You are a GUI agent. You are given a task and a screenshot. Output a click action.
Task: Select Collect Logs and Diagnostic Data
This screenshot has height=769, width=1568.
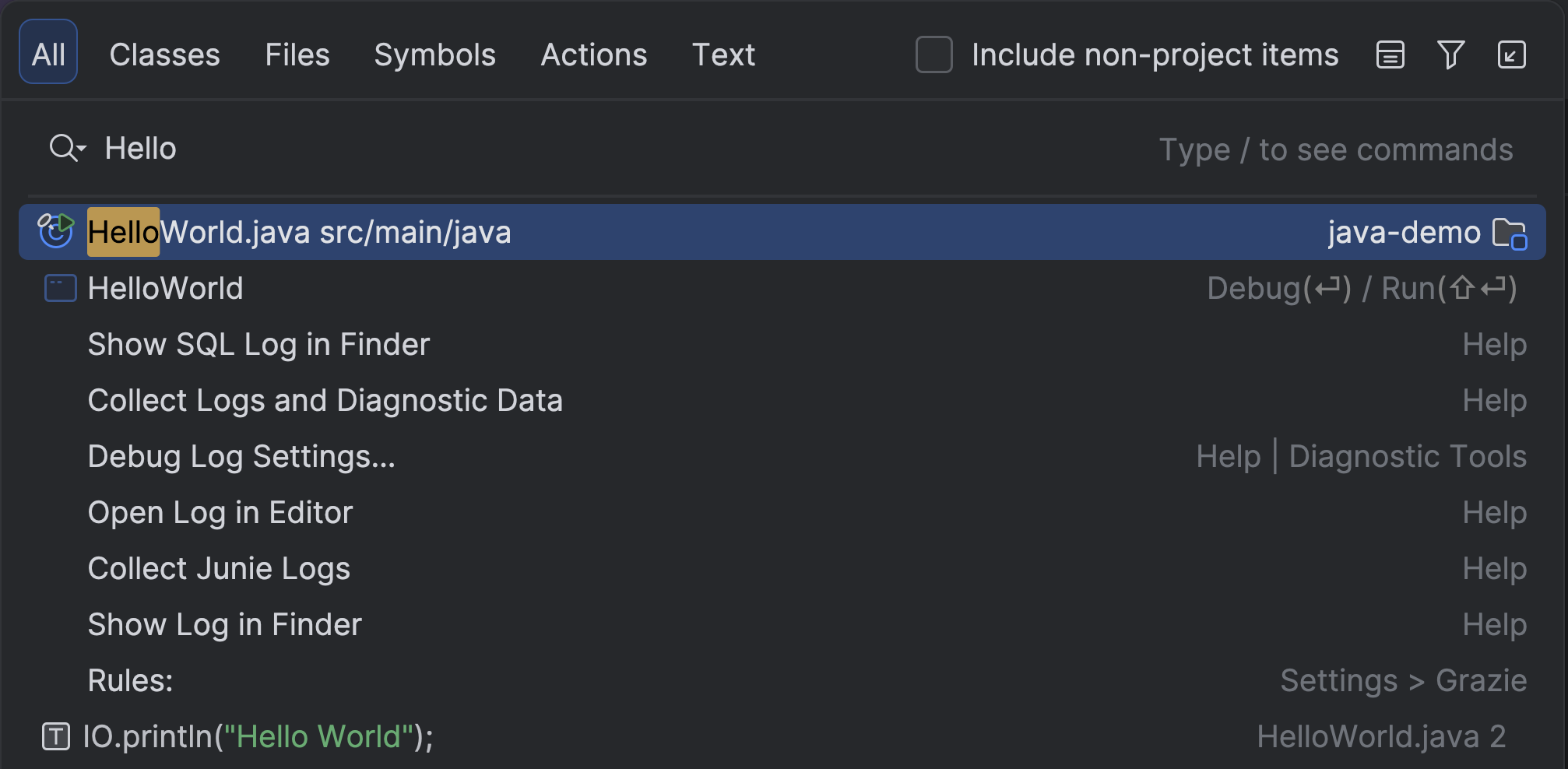325,400
